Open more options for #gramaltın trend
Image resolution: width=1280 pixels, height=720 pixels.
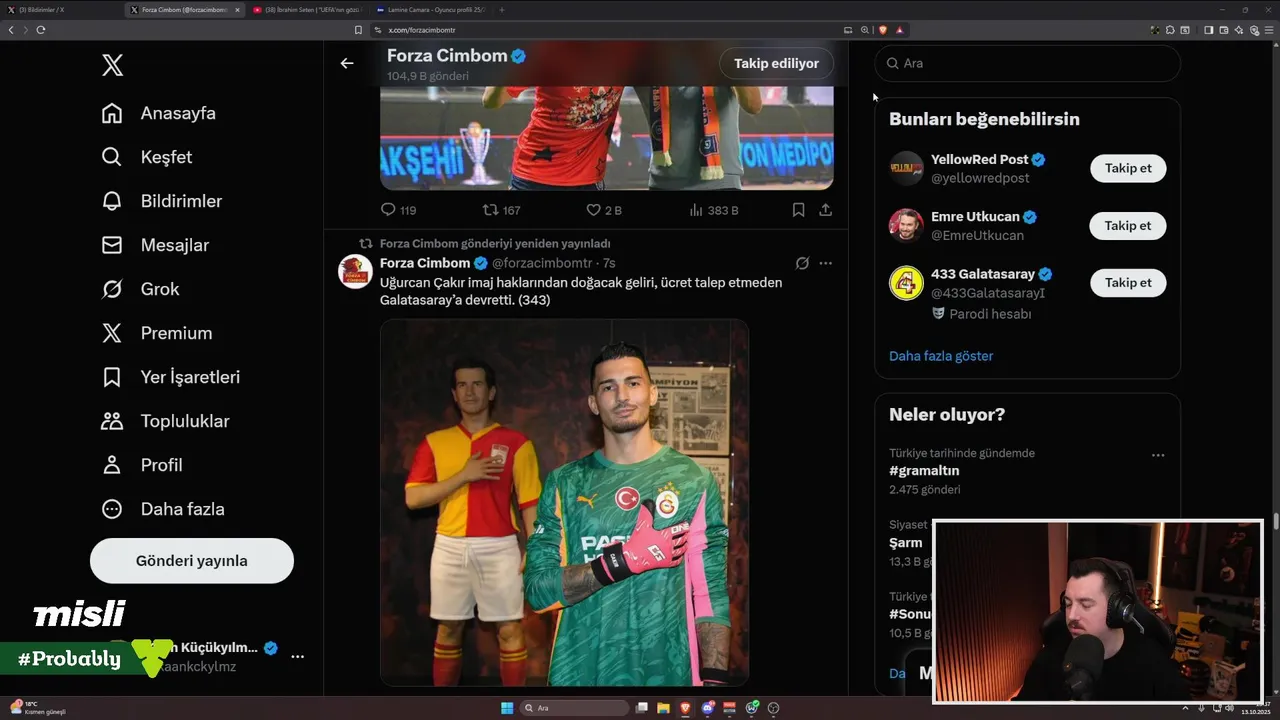point(1158,455)
